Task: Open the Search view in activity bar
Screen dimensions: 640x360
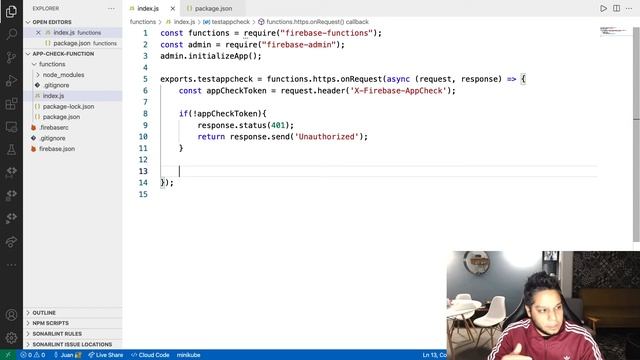Action: point(11,34)
